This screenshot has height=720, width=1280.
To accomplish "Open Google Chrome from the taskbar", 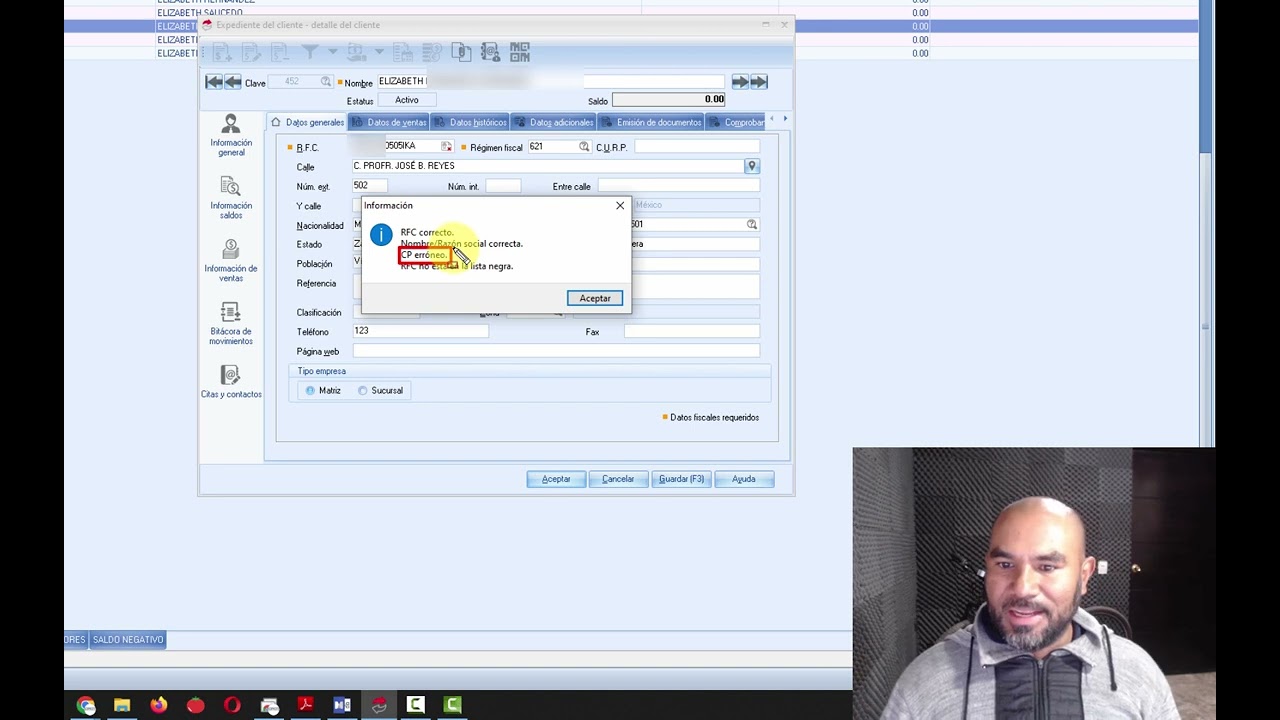I will click(x=86, y=706).
